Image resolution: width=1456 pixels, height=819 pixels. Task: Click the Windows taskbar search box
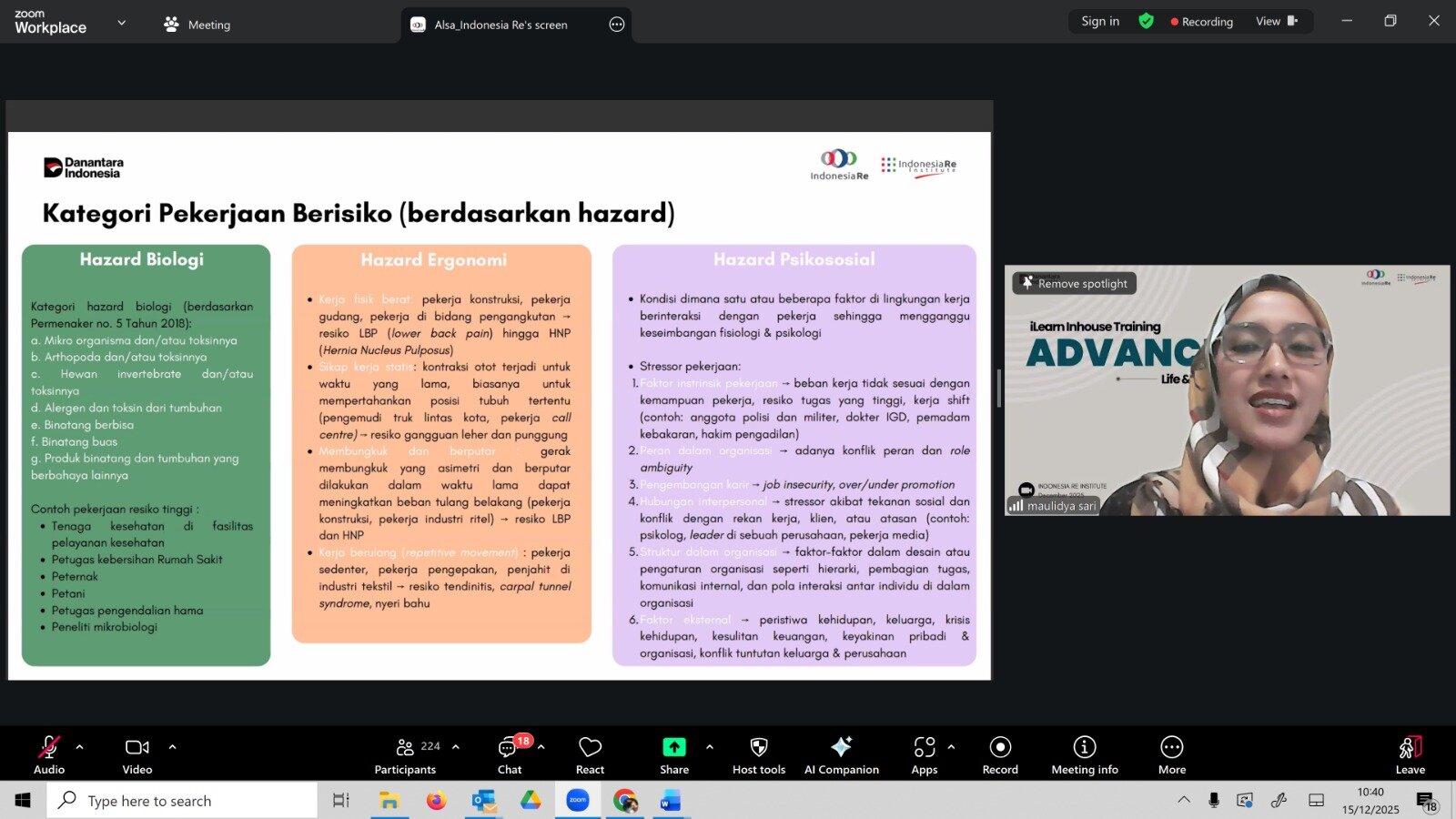tap(182, 801)
